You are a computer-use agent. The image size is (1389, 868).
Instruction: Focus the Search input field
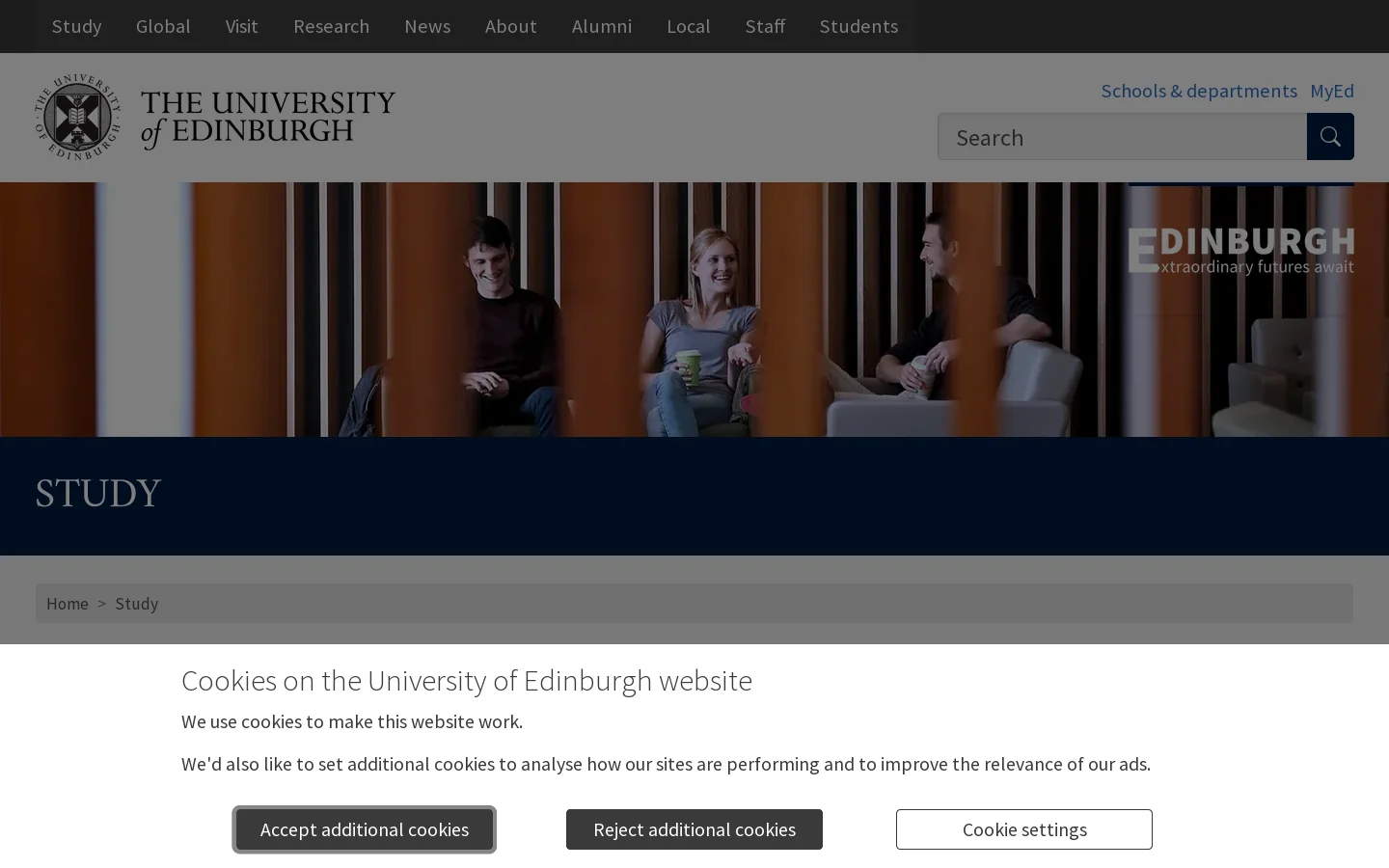(x=1122, y=137)
